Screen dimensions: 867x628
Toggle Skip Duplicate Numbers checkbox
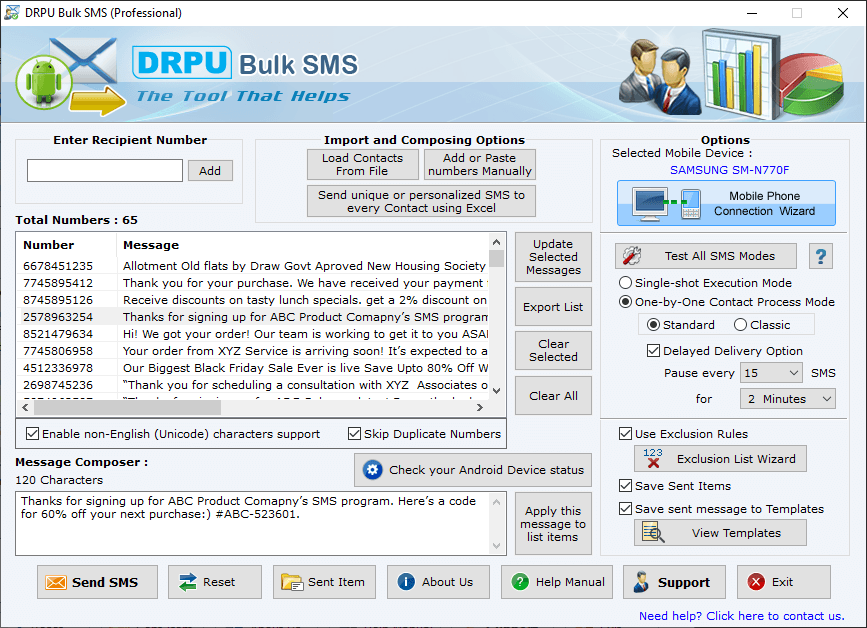(x=354, y=433)
